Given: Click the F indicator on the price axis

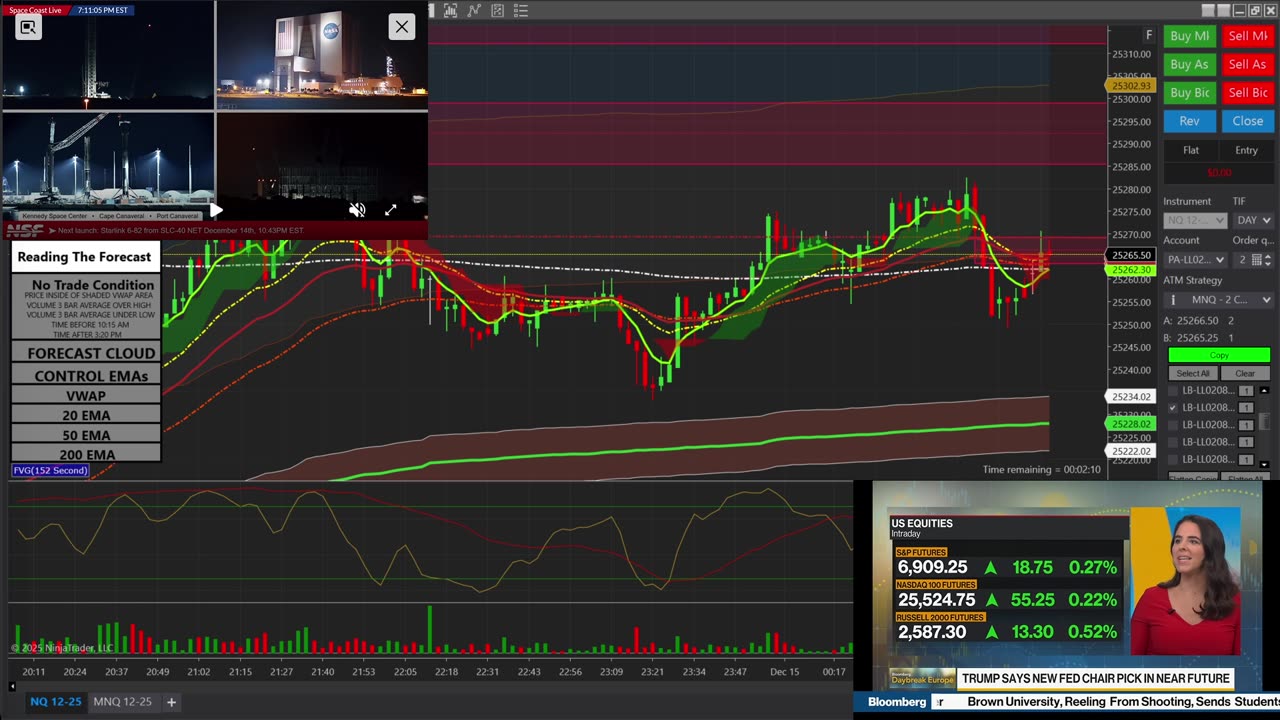Looking at the screenshot, I should [x=1148, y=35].
